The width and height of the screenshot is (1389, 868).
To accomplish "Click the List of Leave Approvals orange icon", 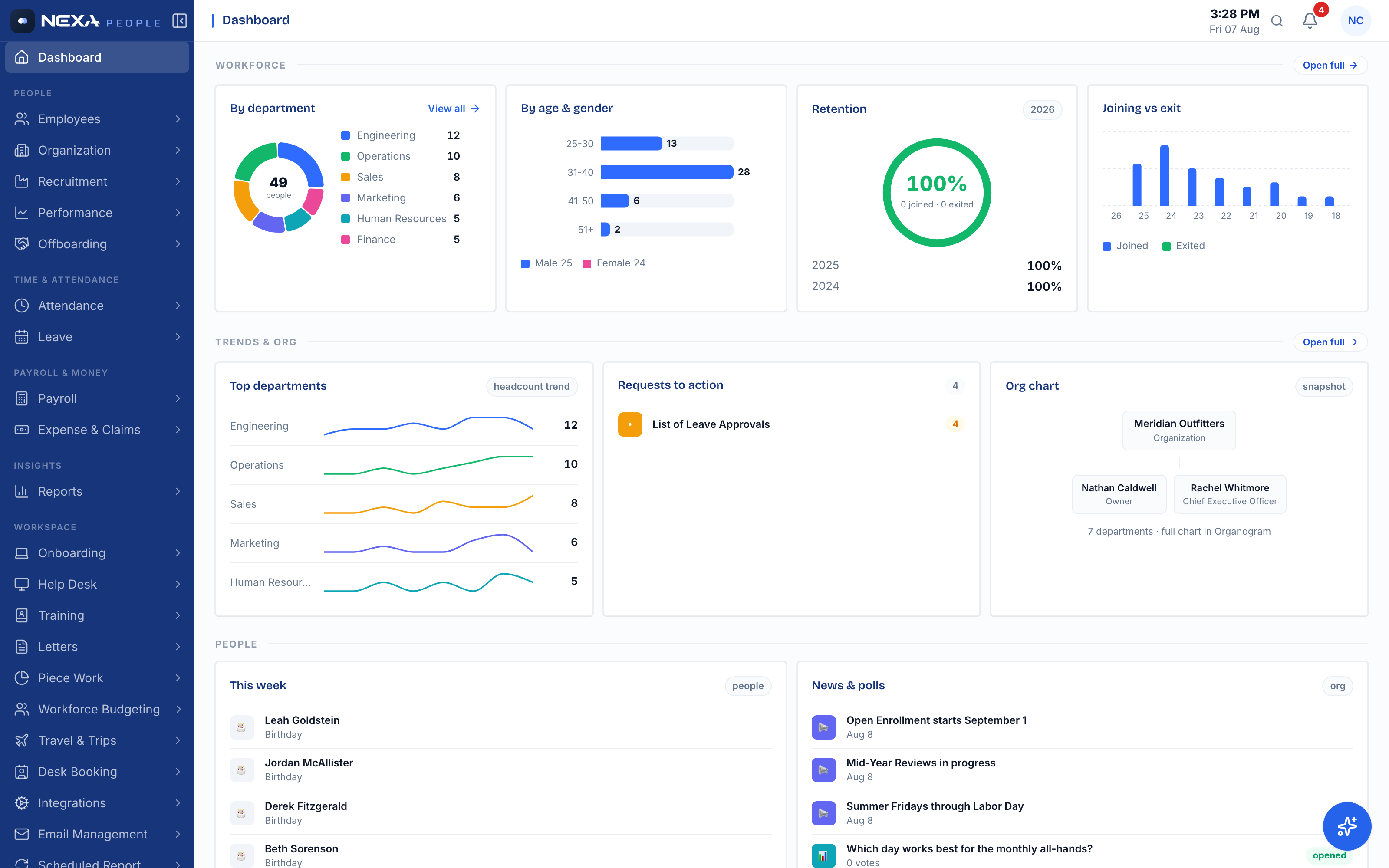I will coord(630,424).
